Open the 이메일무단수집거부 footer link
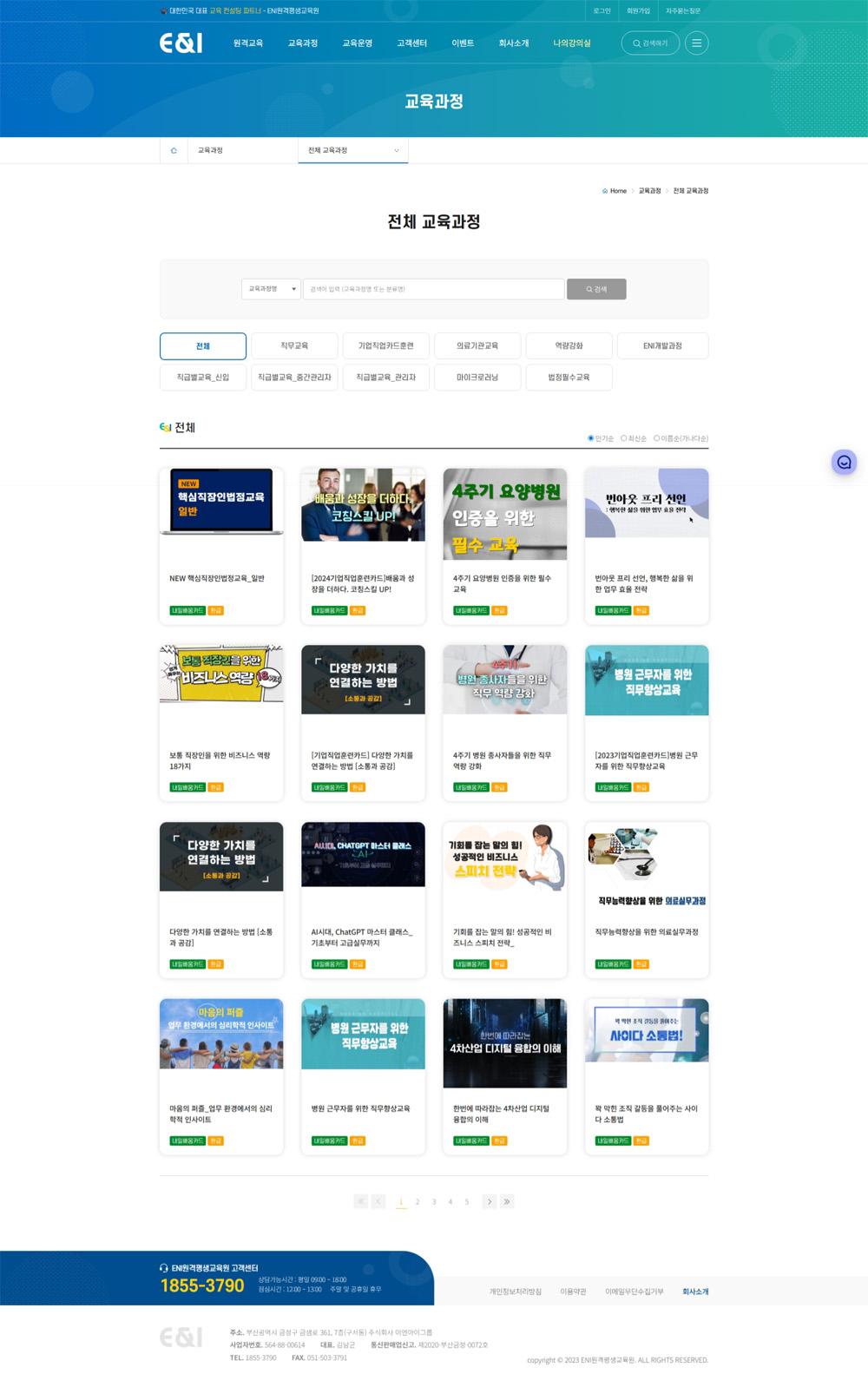This screenshot has height=1387, width=868. pyautogui.click(x=635, y=1292)
